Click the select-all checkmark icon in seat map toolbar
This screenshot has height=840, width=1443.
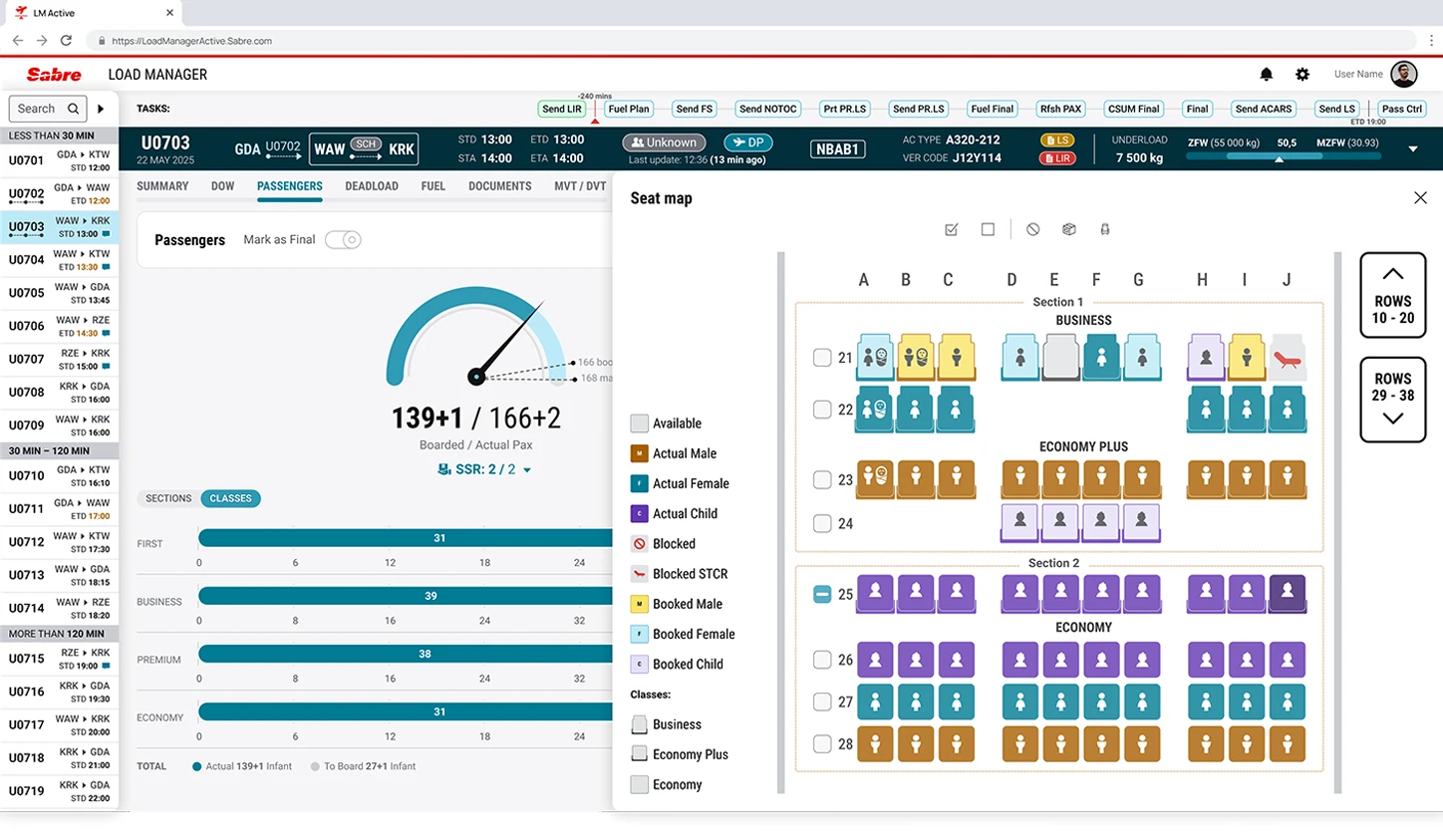[951, 229]
